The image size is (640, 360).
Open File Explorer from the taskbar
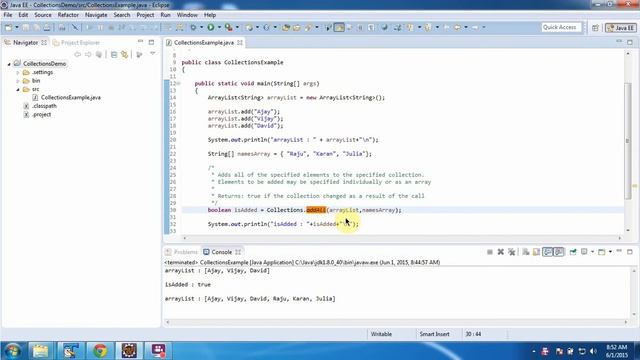tap(40, 351)
